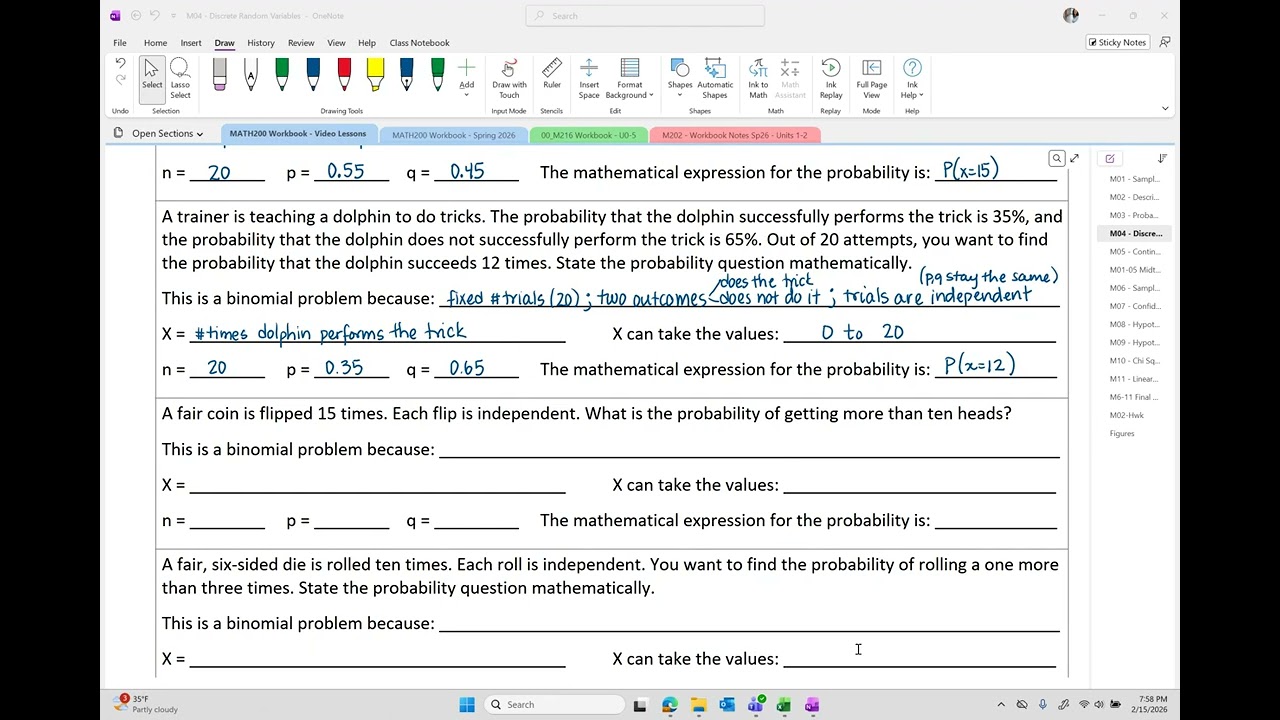Viewport: 1280px width, 720px height.
Task: Open Sticky Notes
Action: click(x=1117, y=43)
